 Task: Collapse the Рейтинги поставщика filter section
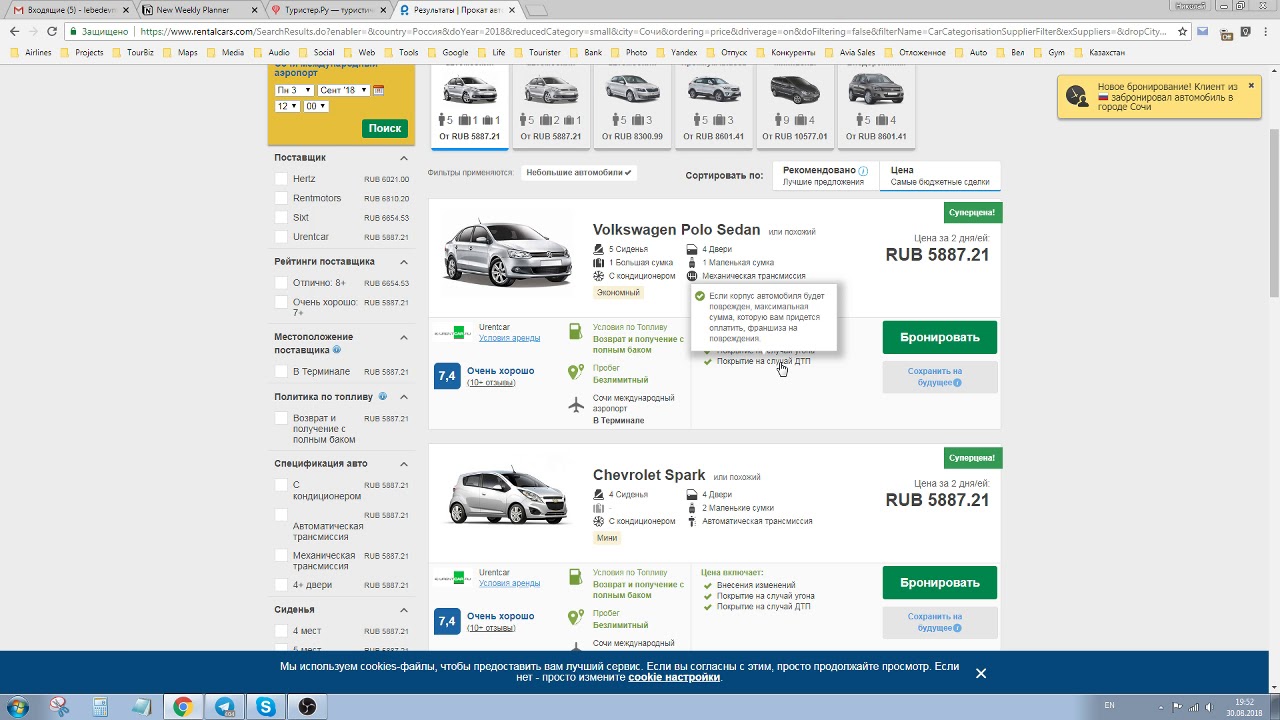(404, 262)
